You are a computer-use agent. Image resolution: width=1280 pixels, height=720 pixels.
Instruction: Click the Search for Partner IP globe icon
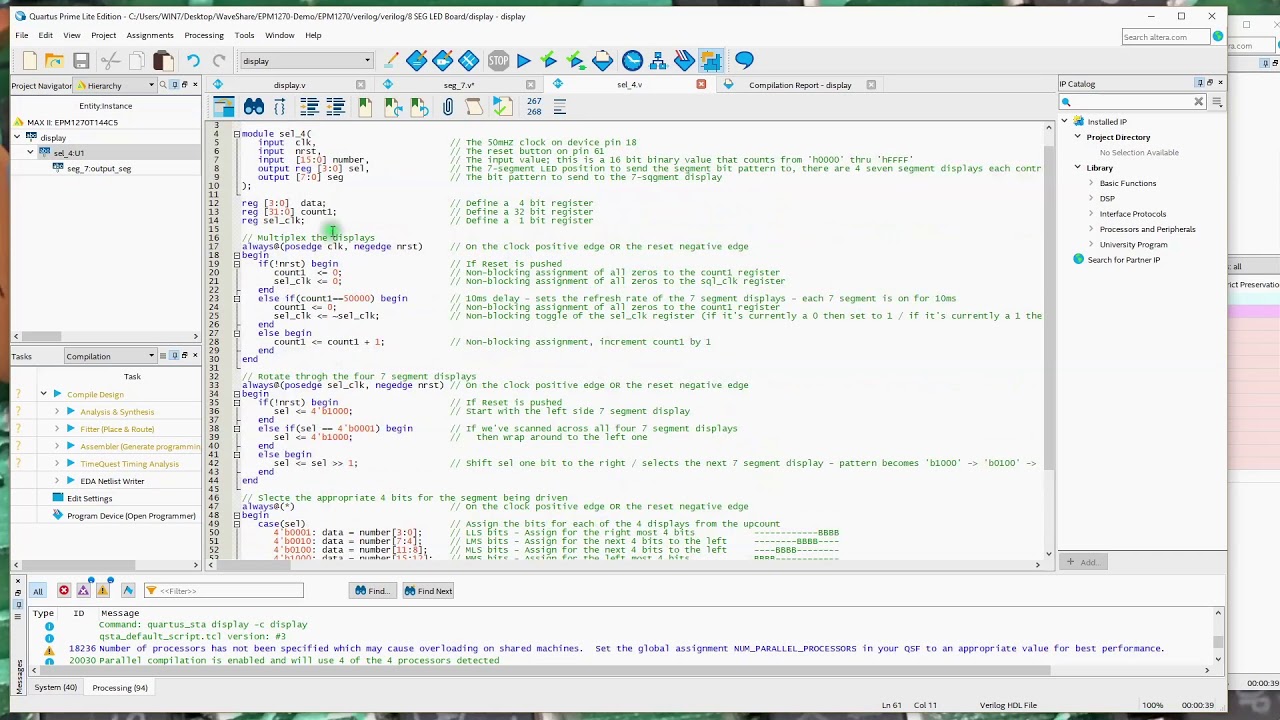(x=1078, y=260)
